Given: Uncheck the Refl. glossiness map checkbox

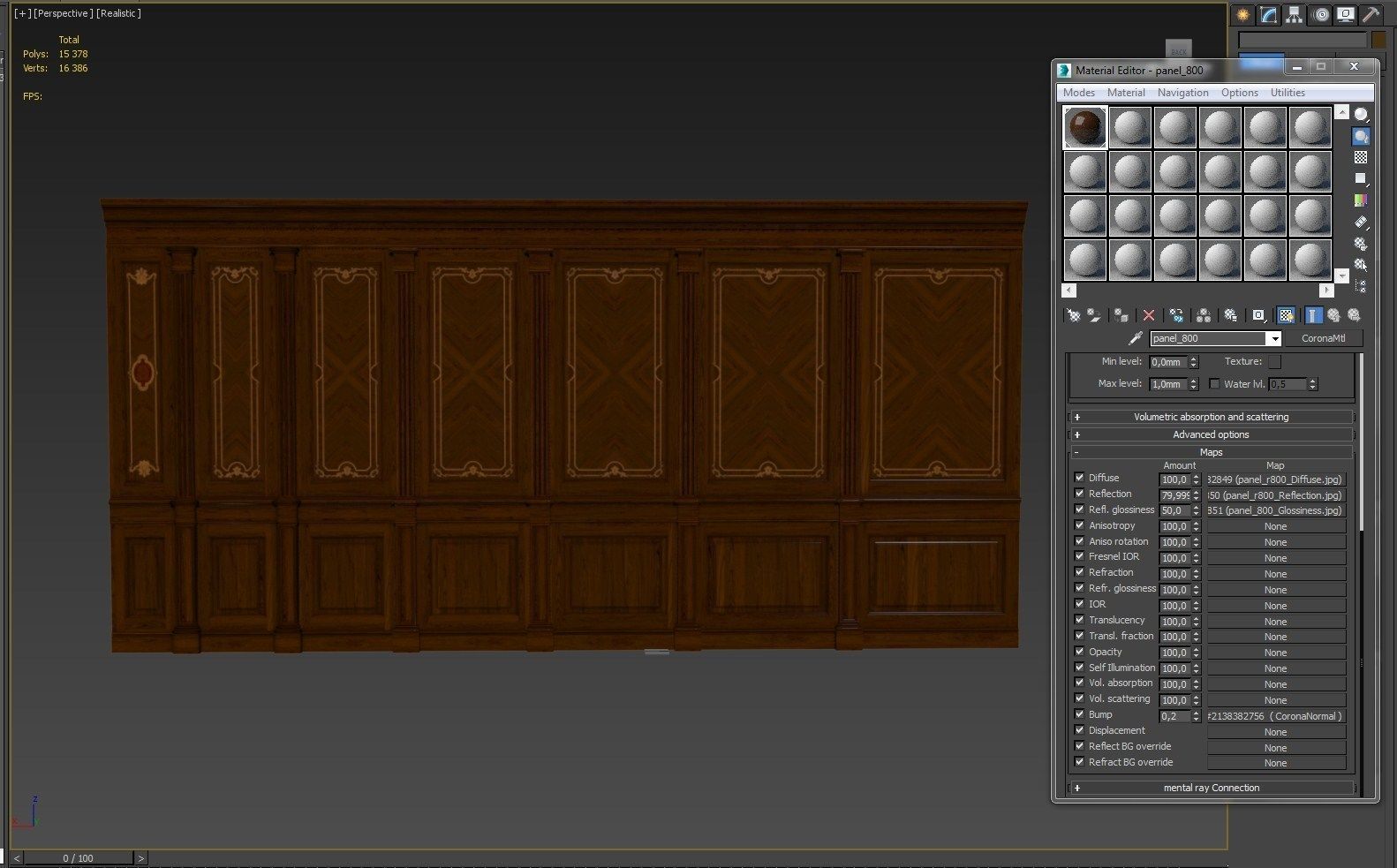Looking at the screenshot, I should 1079,509.
